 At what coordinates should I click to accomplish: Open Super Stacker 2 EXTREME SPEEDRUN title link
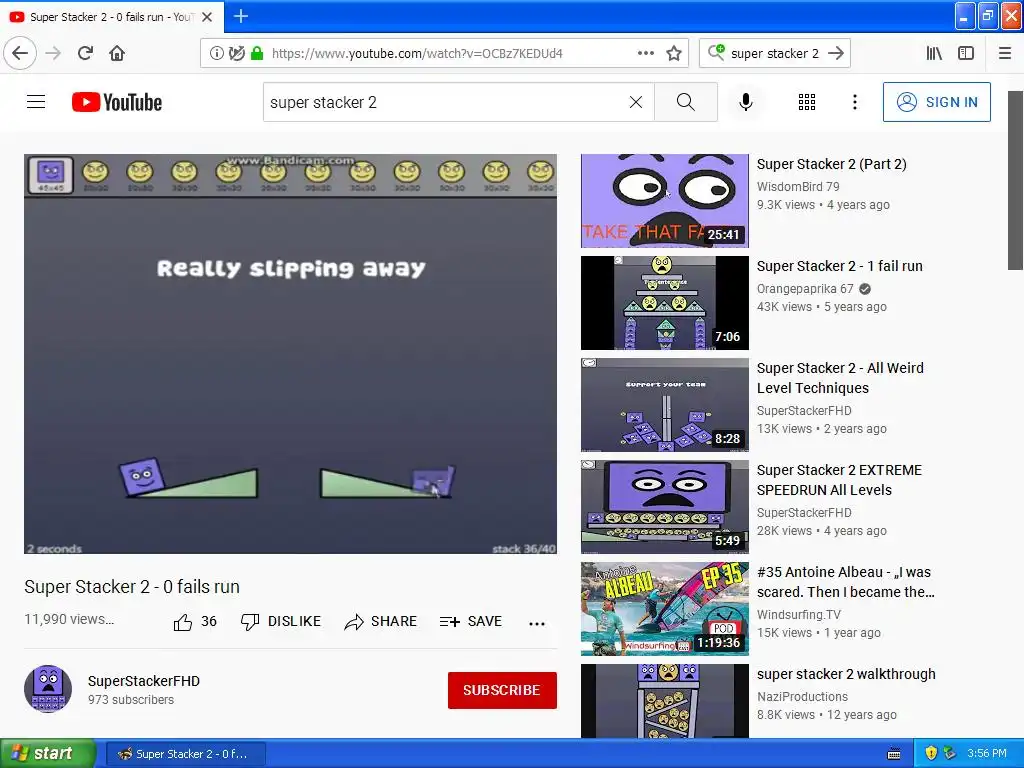839,480
